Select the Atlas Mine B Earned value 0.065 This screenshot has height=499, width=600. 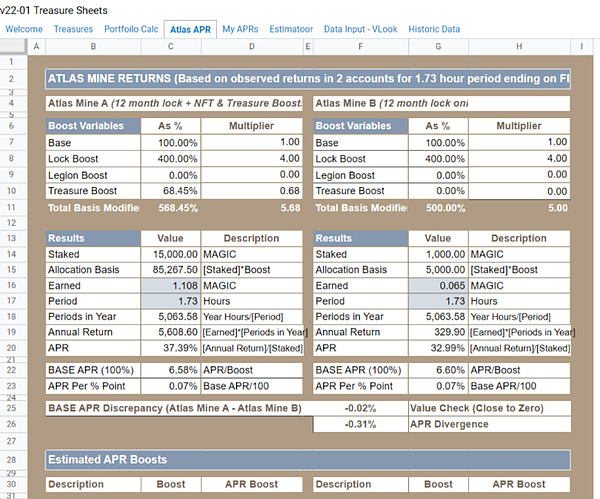437,286
